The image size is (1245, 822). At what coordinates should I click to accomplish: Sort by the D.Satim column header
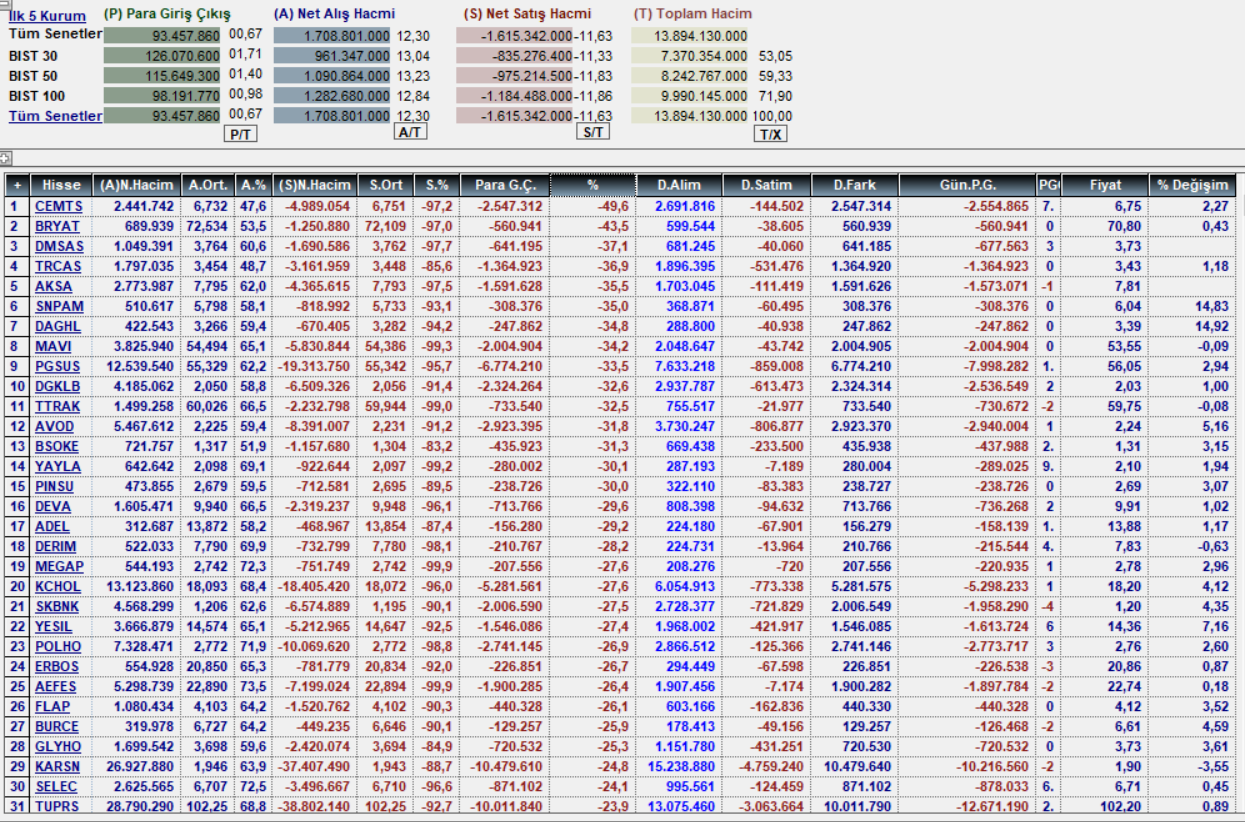coord(767,185)
